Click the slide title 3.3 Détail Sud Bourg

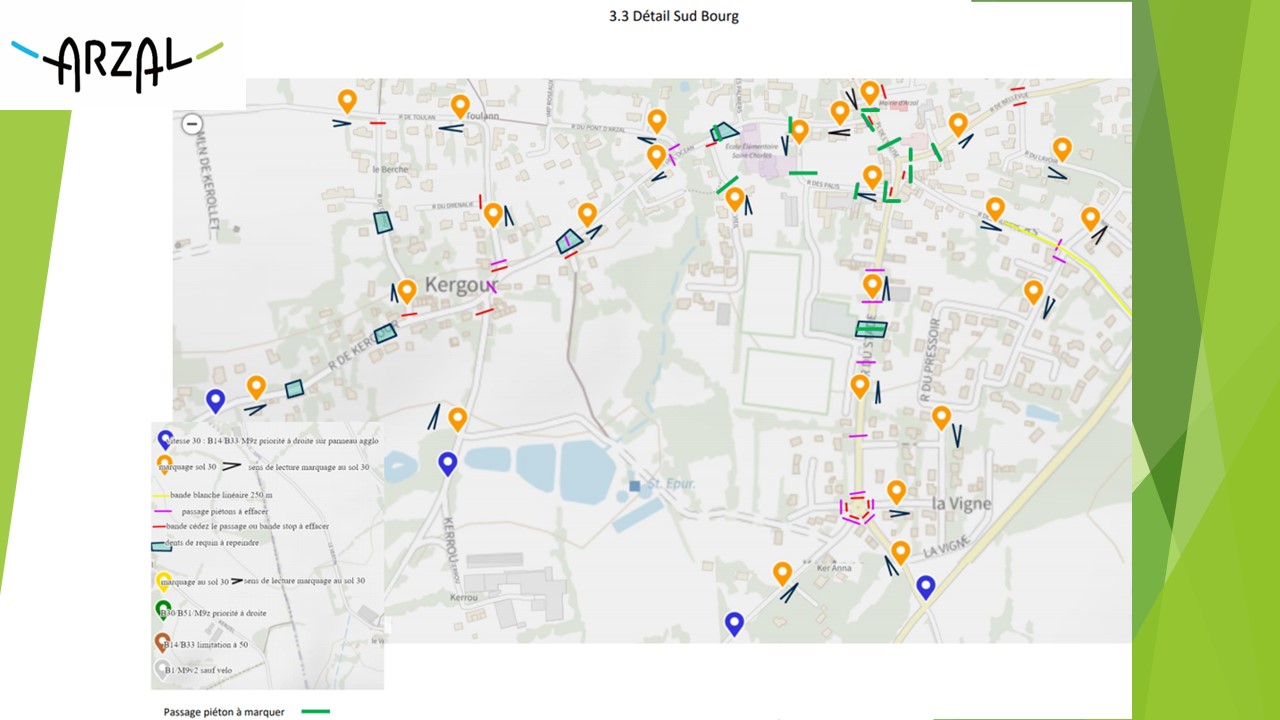pos(673,16)
